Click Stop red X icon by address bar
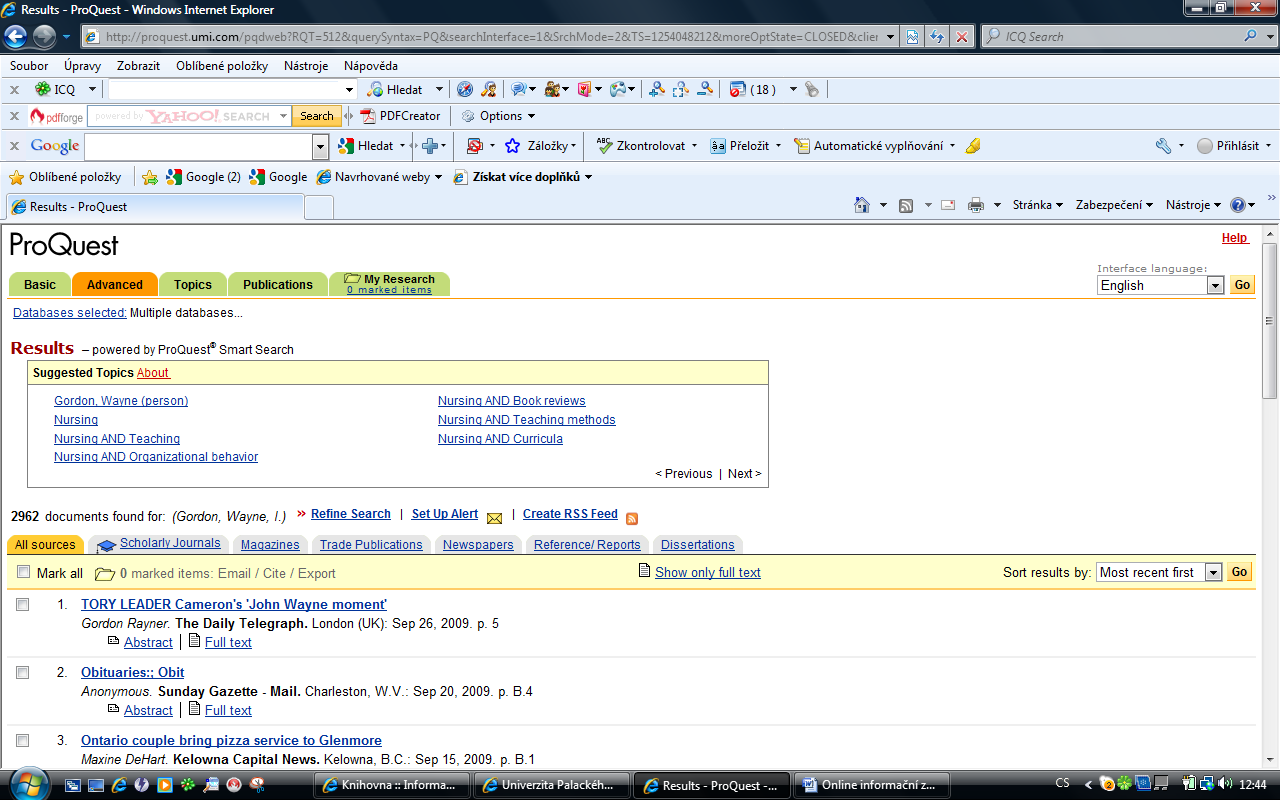 (x=961, y=37)
